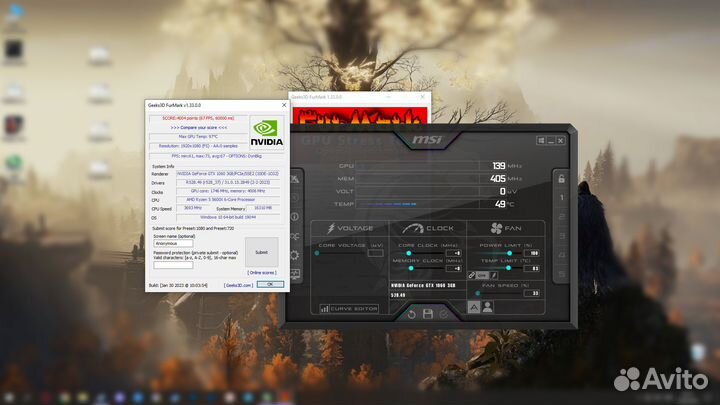Image resolution: width=720 pixels, height=405 pixels.
Task: Click the CPU AMD Ryzen 5 3600X field
Action: click(x=228, y=200)
